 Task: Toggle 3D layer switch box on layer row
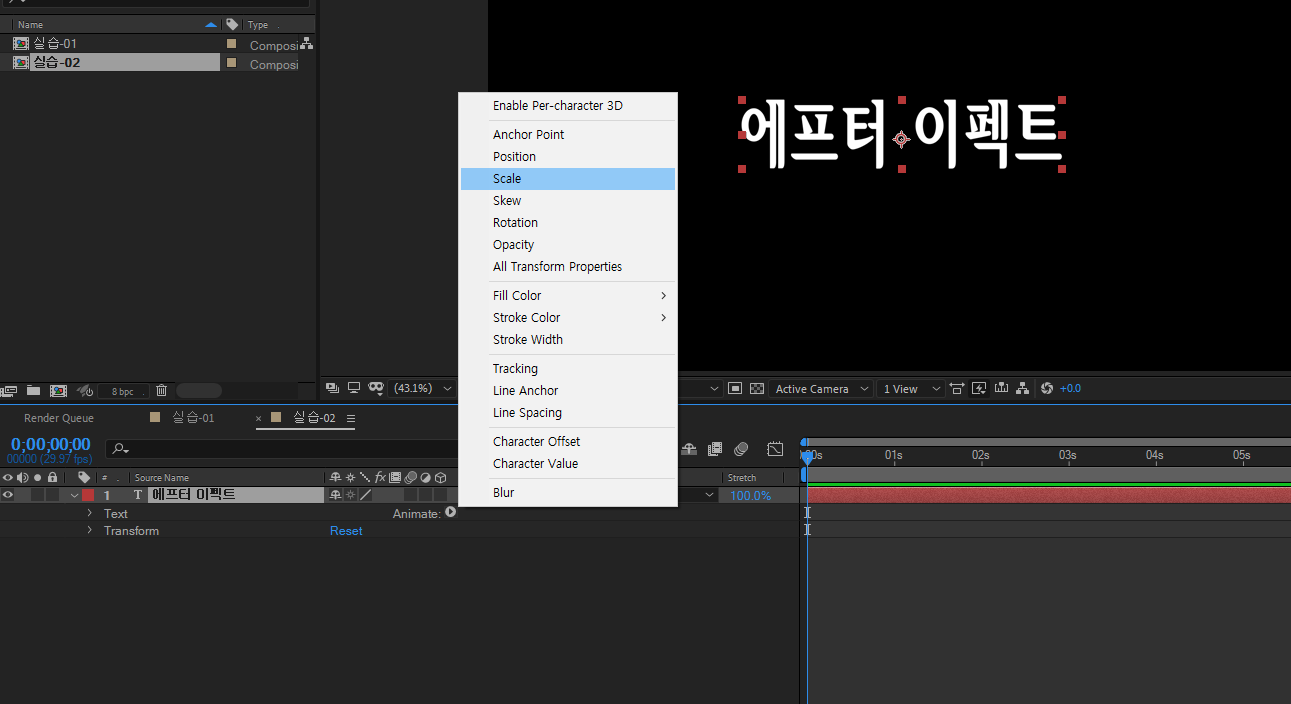click(x=440, y=495)
